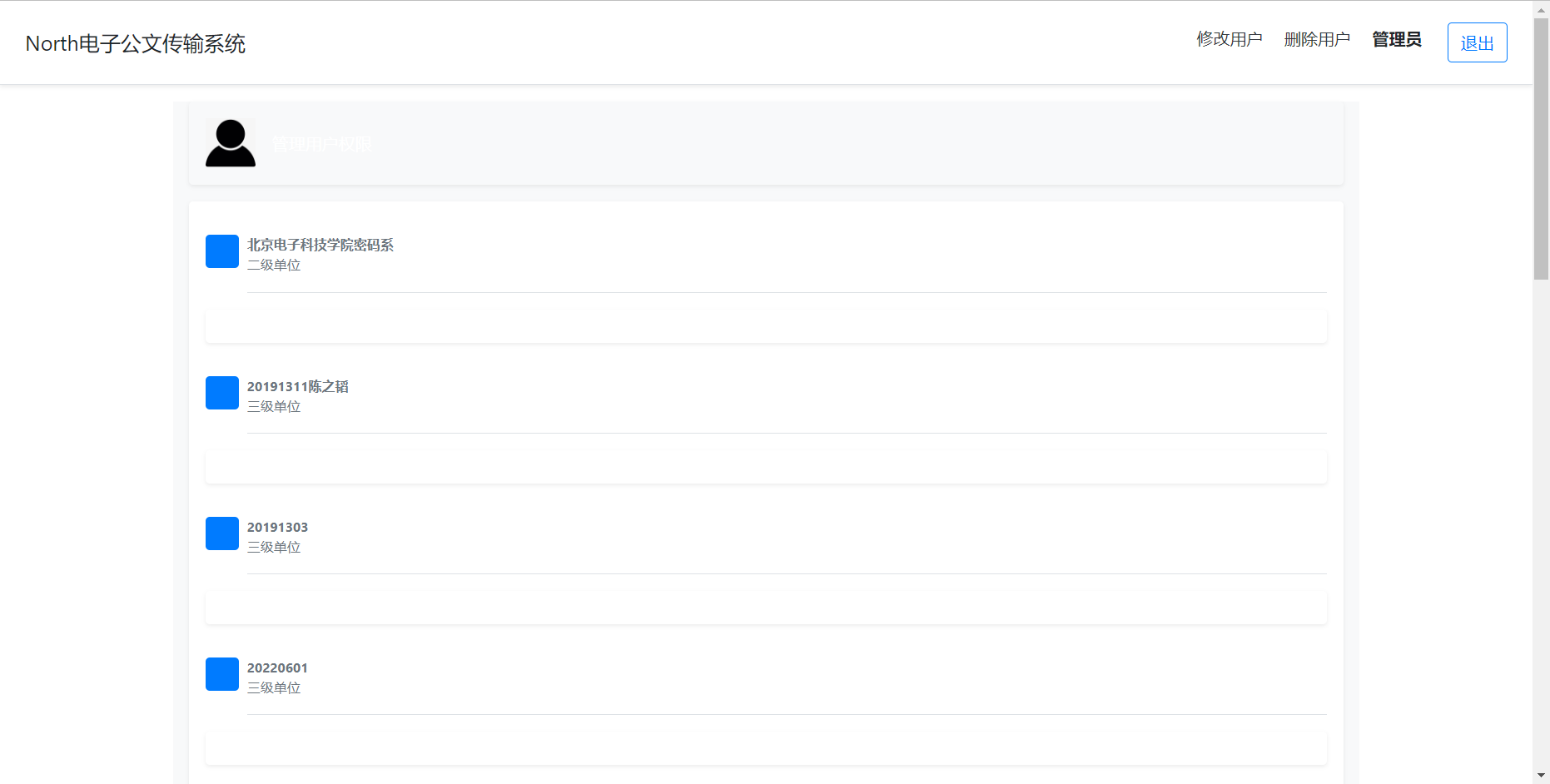1550x784 pixels.
Task: Select 管理员 in the navigation bar
Action: pyautogui.click(x=1397, y=39)
